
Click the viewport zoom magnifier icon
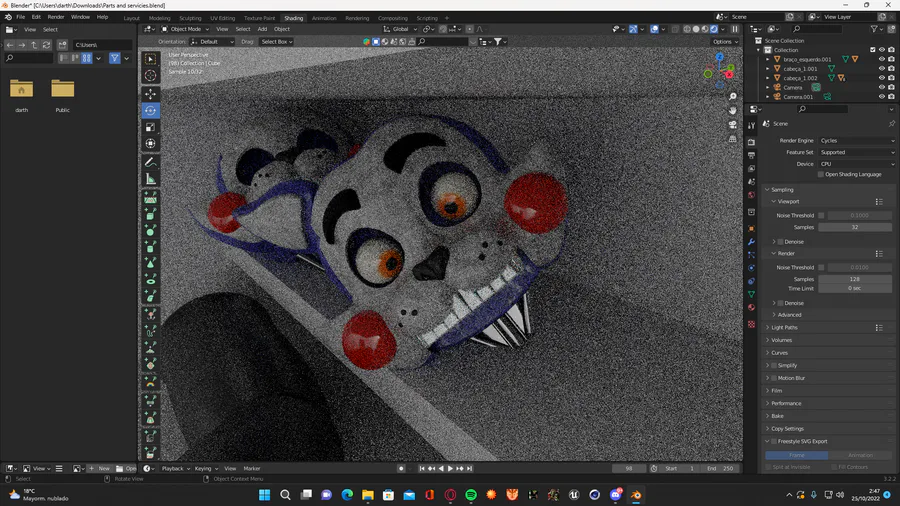pos(732,96)
